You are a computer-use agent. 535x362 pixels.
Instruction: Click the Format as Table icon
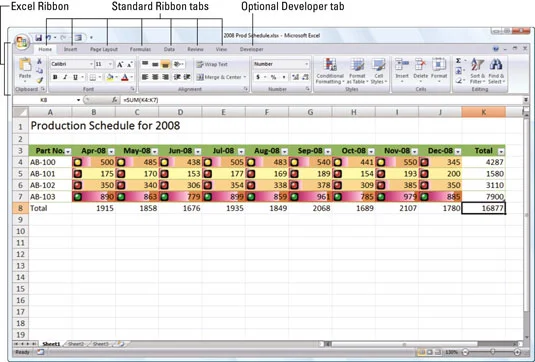[357, 71]
